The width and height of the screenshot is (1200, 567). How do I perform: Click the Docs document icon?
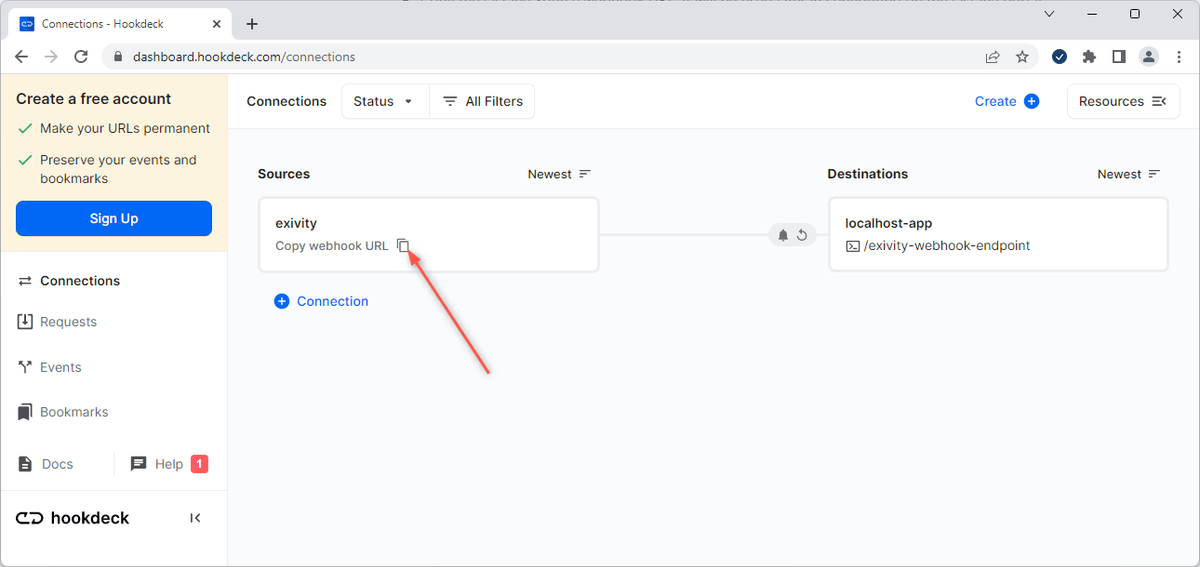(25, 464)
